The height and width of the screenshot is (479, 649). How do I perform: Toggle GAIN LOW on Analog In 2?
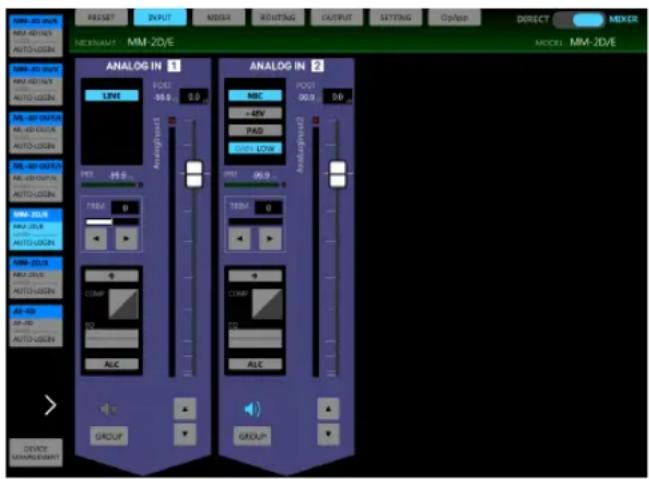click(x=255, y=148)
